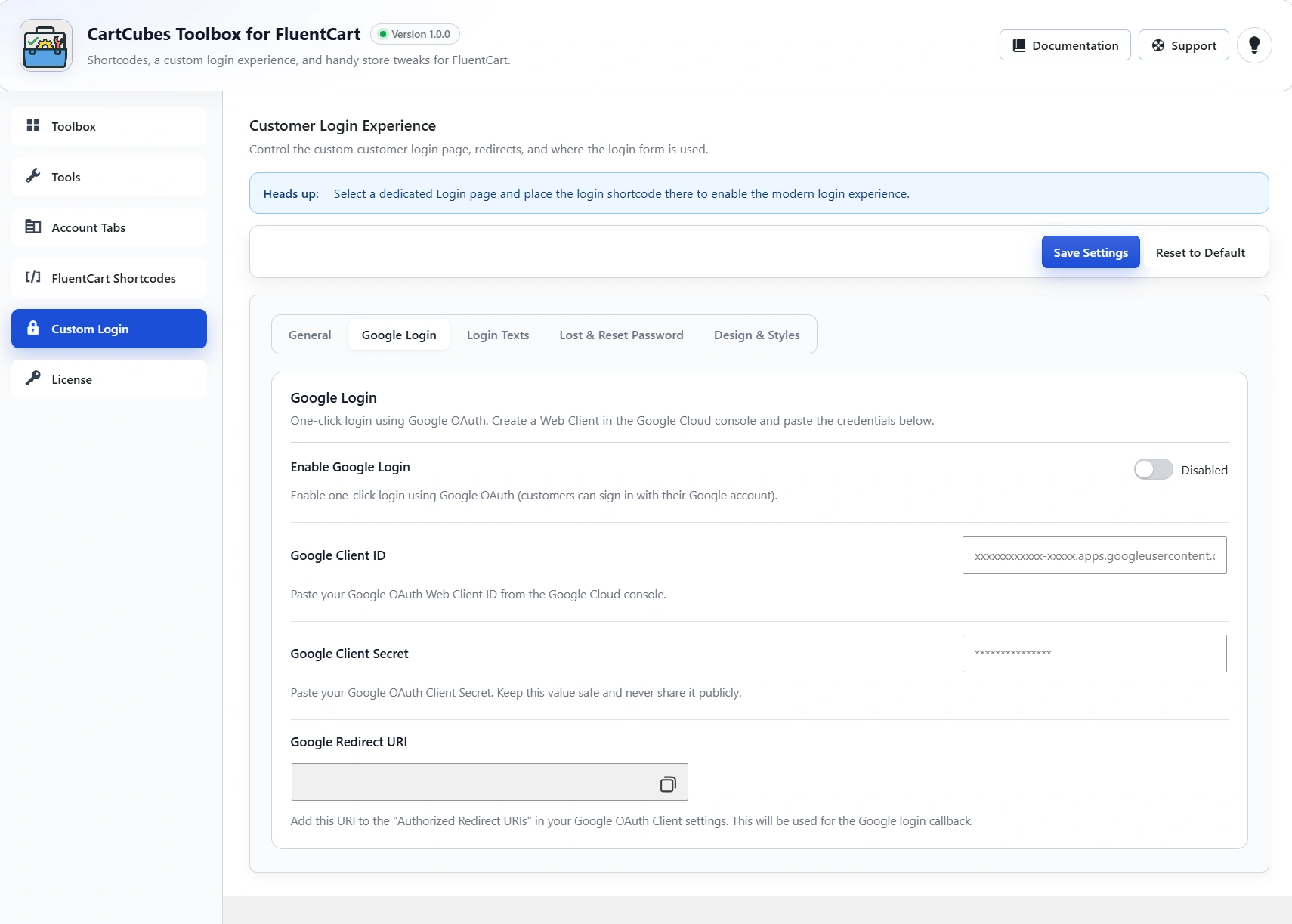Open Tools in the sidebar
Screen dimensions: 1292x924
pos(109,177)
